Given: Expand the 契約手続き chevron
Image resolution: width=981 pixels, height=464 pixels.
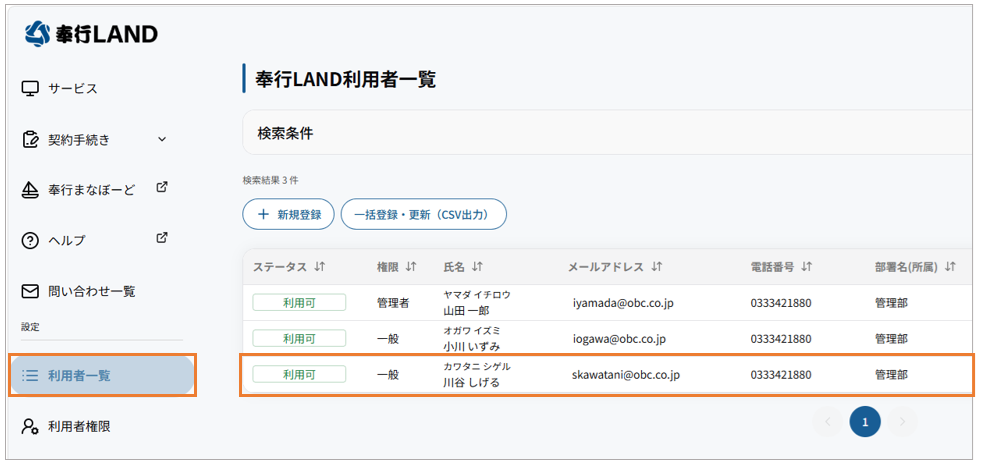Looking at the screenshot, I should coord(162,139).
